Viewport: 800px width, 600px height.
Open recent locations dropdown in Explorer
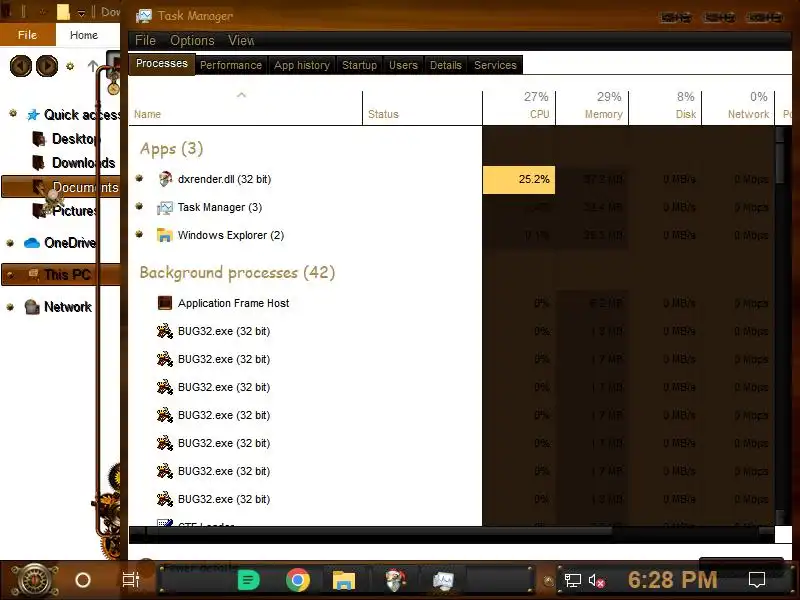coord(70,66)
